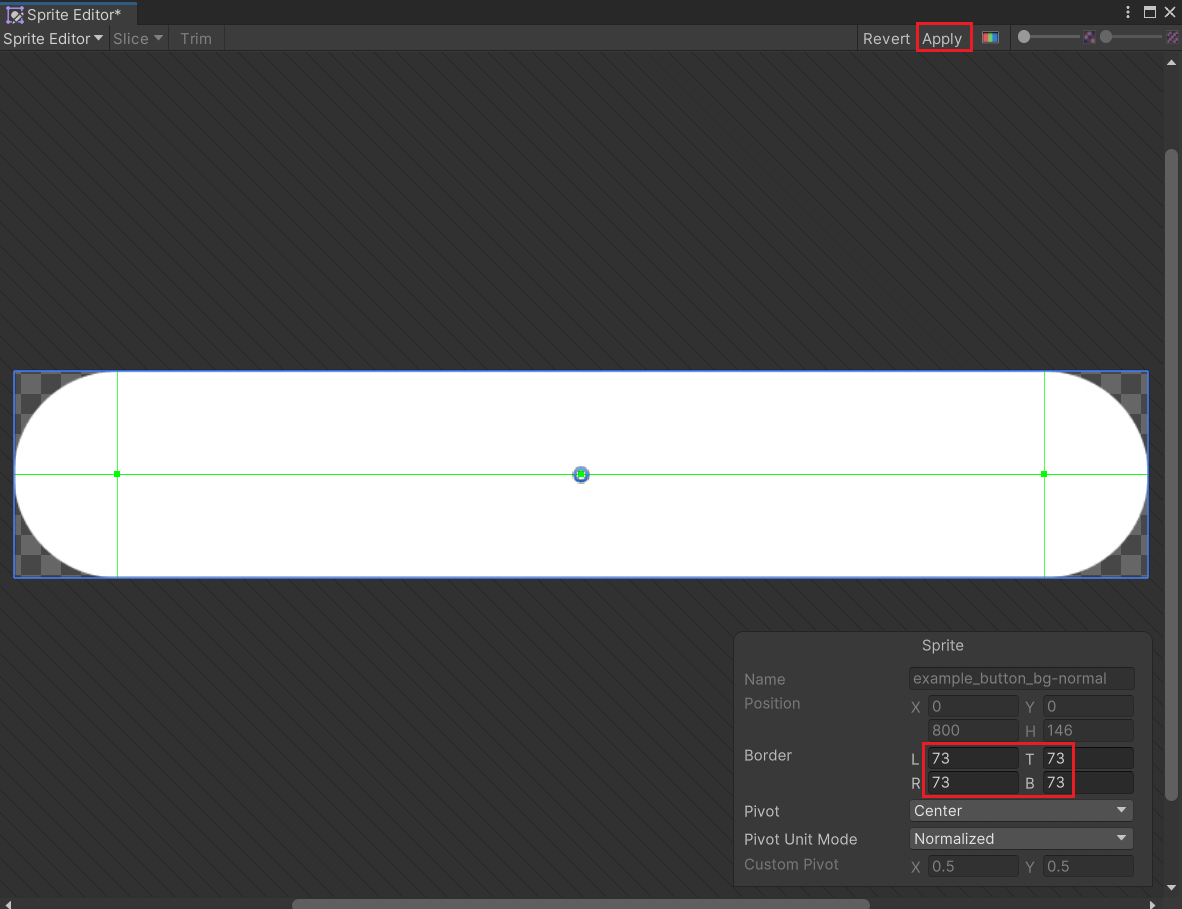Click the Border label
1182x909 pixels.
[x=767, y=755]
